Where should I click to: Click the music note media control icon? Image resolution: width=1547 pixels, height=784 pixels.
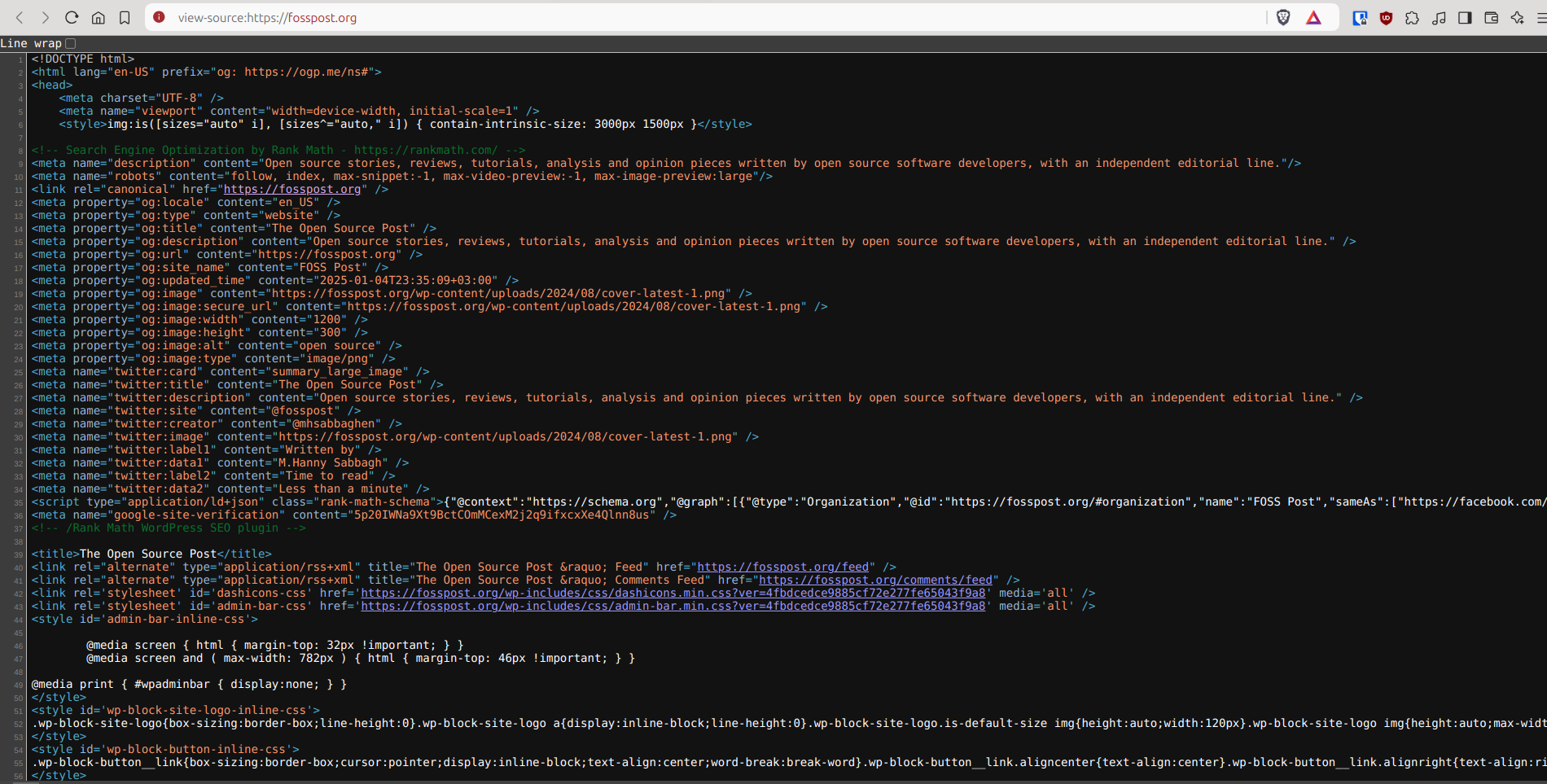1439,18
